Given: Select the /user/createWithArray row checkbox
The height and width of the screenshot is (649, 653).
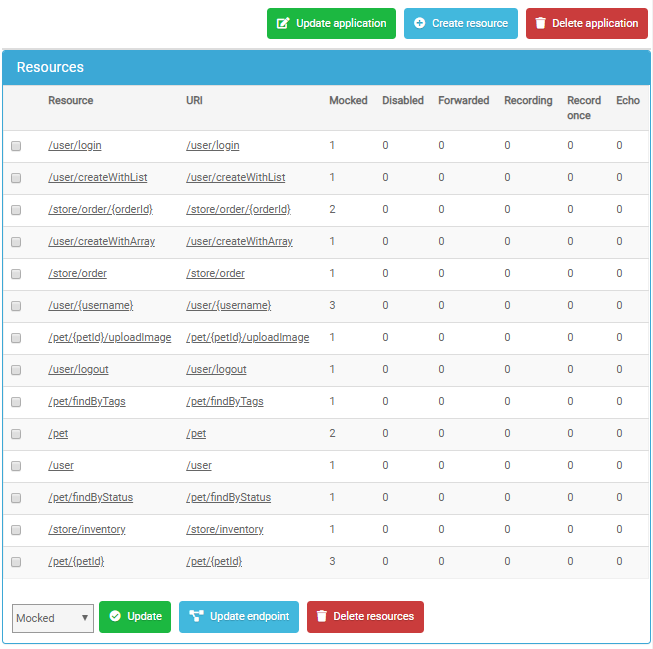Looking at the screenshot, I should [16, 242].
